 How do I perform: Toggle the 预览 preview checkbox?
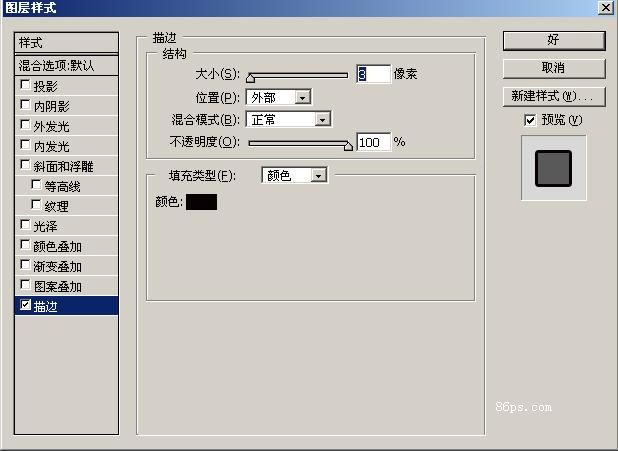point(530,120)
